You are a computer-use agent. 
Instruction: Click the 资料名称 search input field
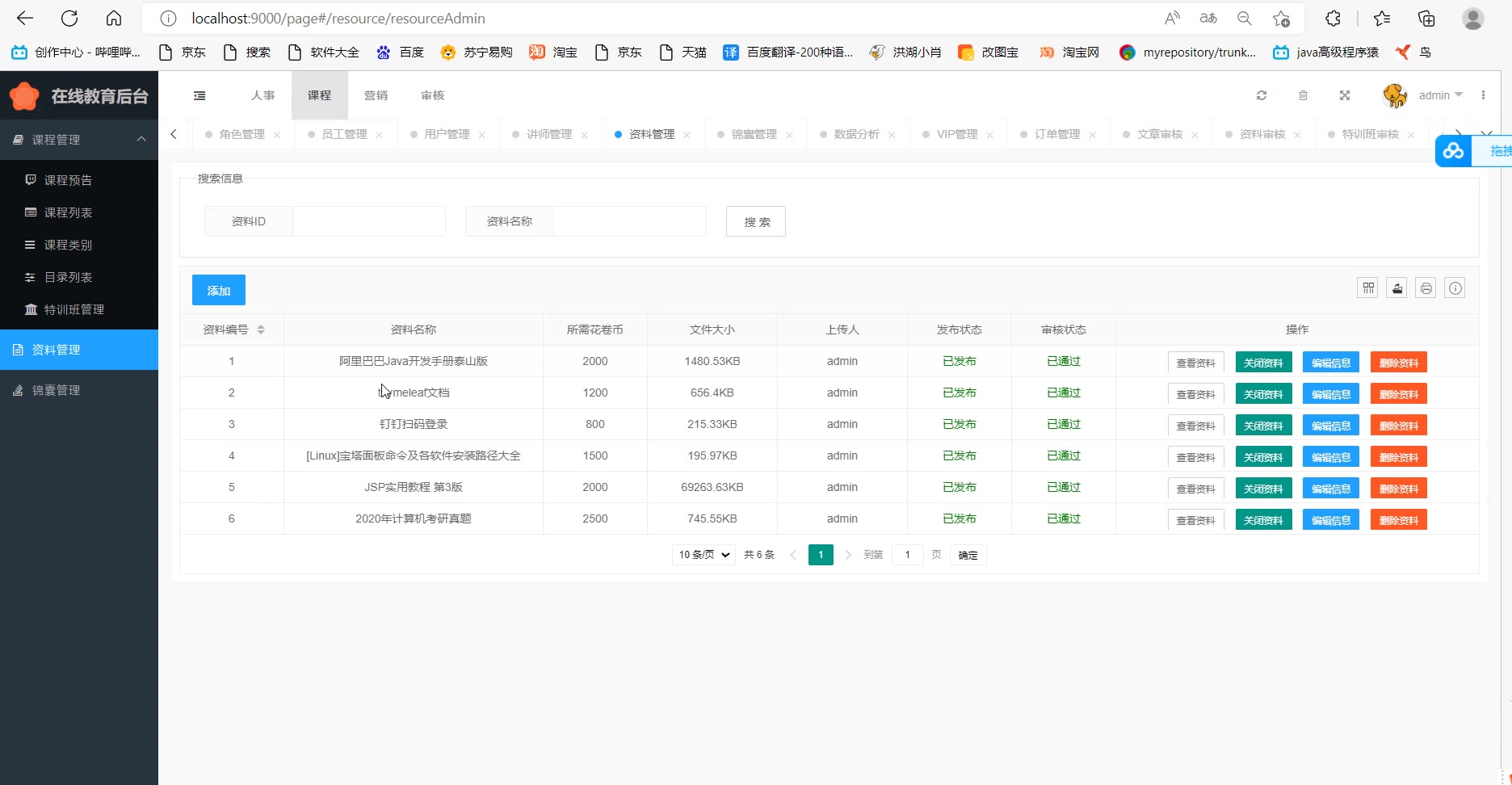[x=629, y=221]
